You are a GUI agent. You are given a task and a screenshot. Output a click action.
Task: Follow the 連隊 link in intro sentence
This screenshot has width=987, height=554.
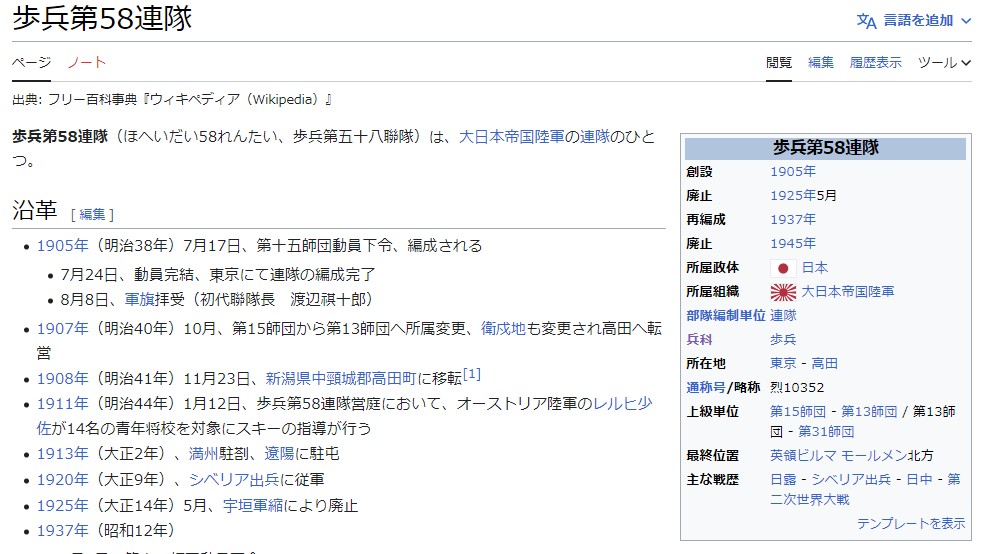(595, 137)
